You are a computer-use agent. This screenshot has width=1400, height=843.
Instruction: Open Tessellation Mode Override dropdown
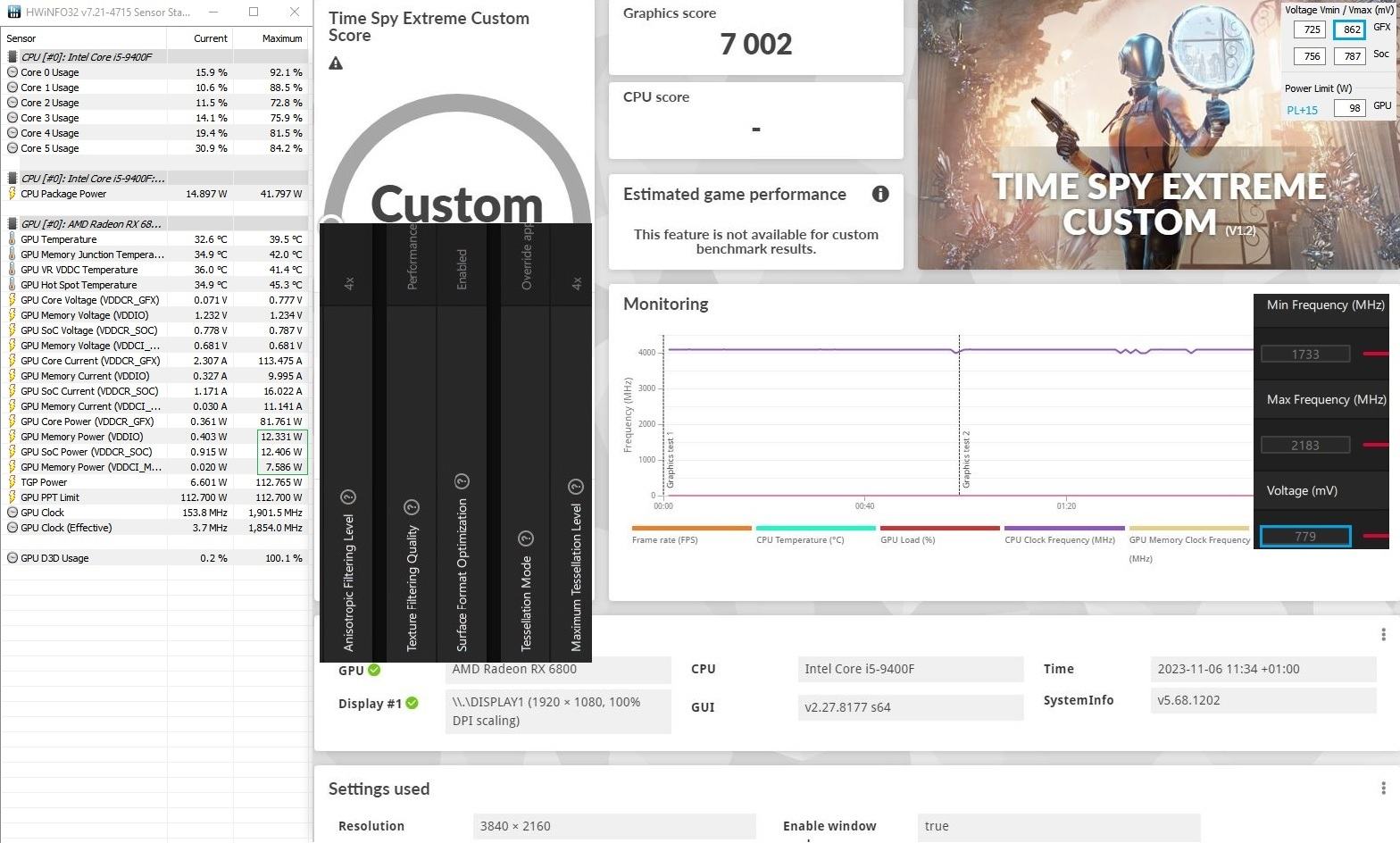526,258
